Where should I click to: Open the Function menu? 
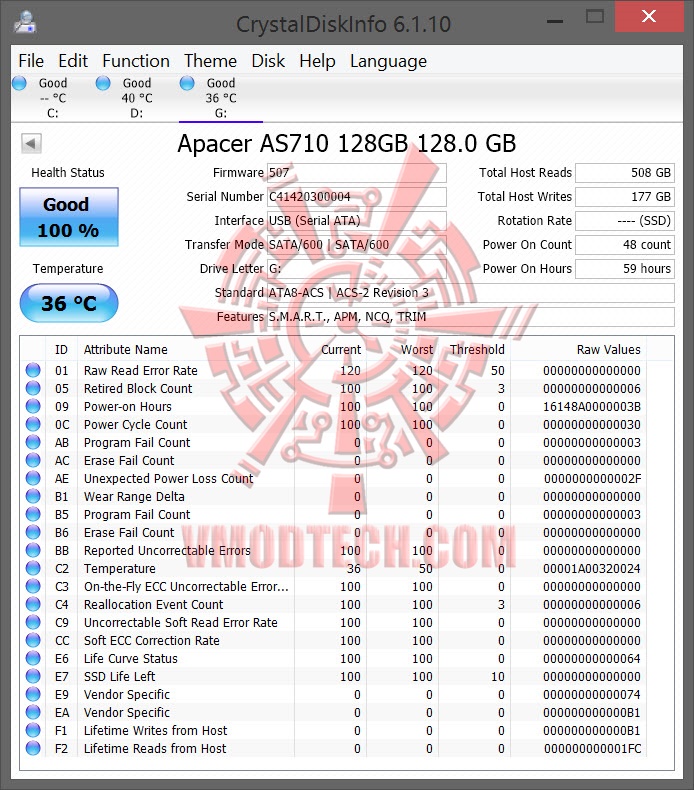[x=136, y=61]
